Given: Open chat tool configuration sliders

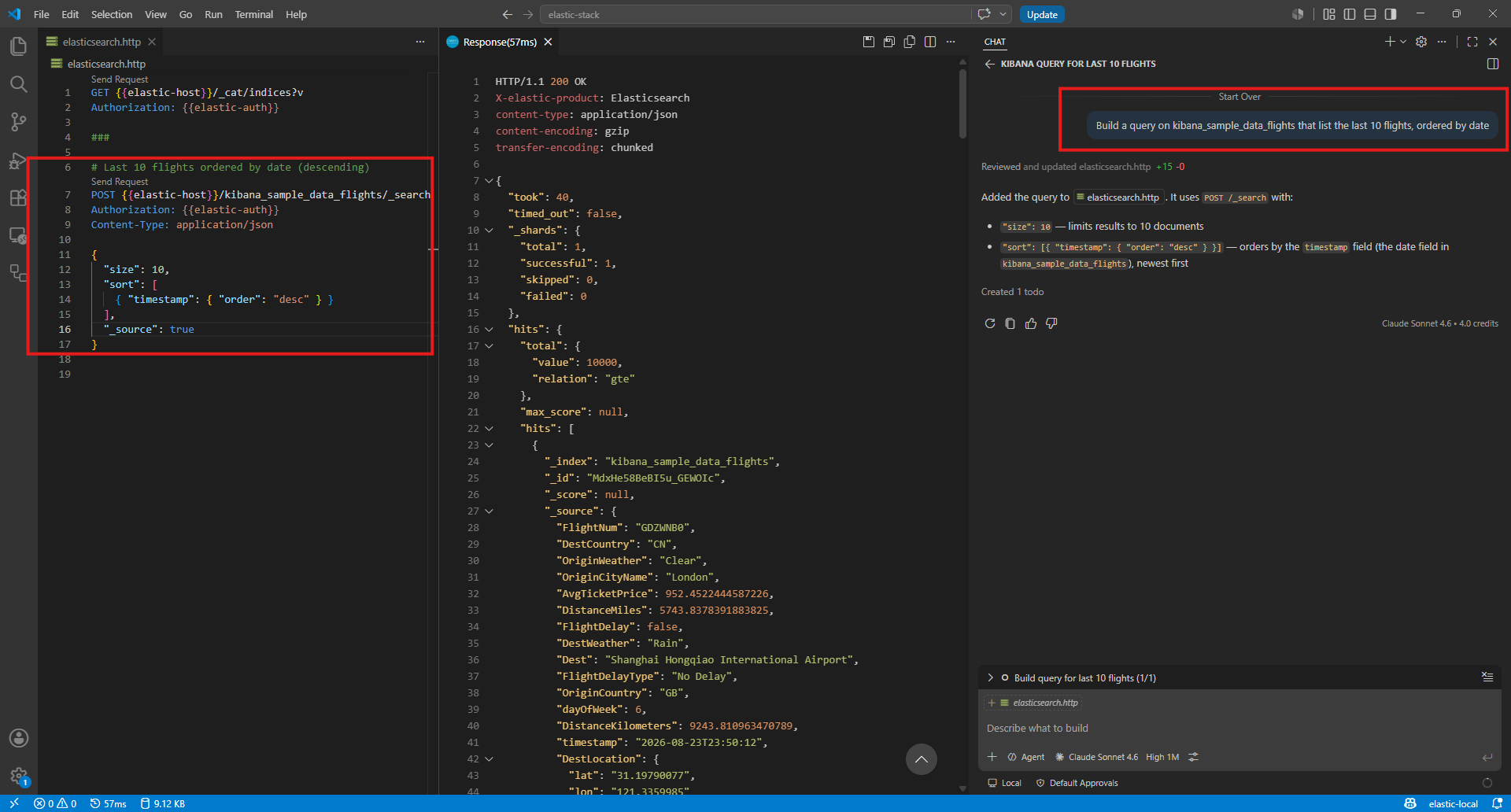Looking at the screenshot, I should 1193,757.
